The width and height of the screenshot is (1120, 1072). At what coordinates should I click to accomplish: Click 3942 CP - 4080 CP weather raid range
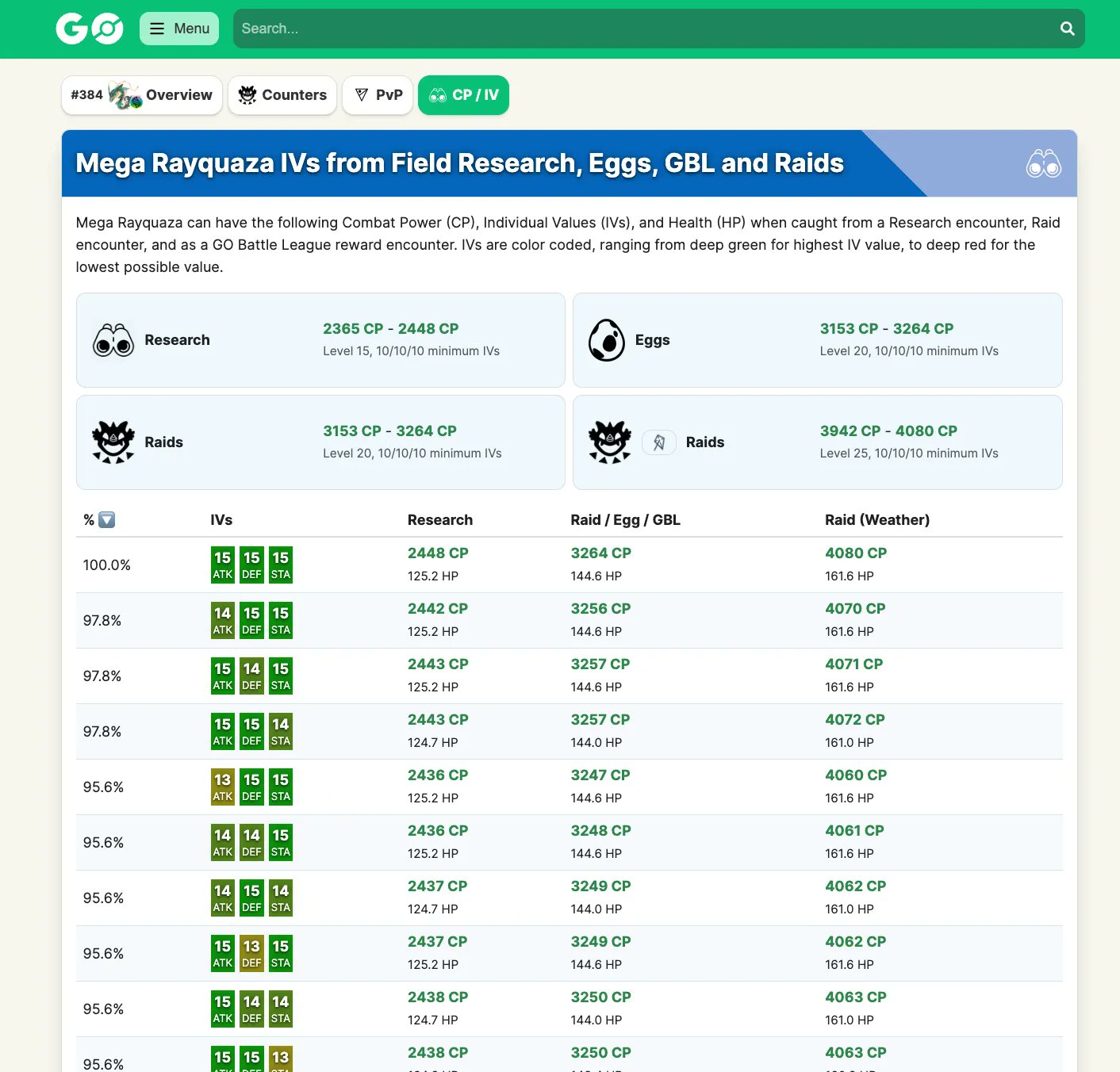pyautogui.click(x=888, y=431)
